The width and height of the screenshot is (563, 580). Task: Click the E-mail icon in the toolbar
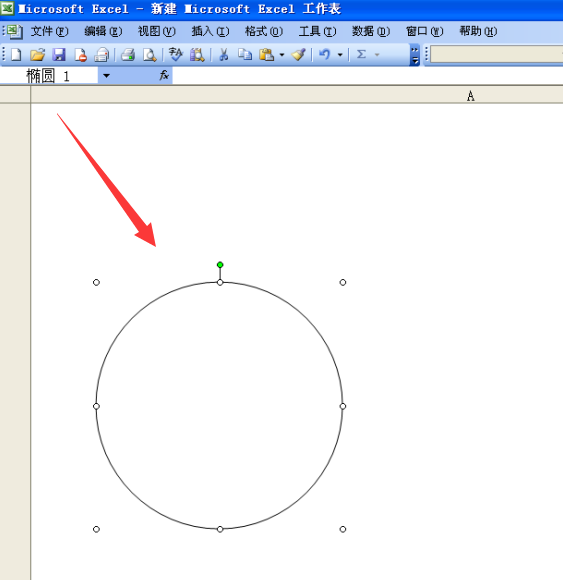pyautogui.click(x=101, y=55)
